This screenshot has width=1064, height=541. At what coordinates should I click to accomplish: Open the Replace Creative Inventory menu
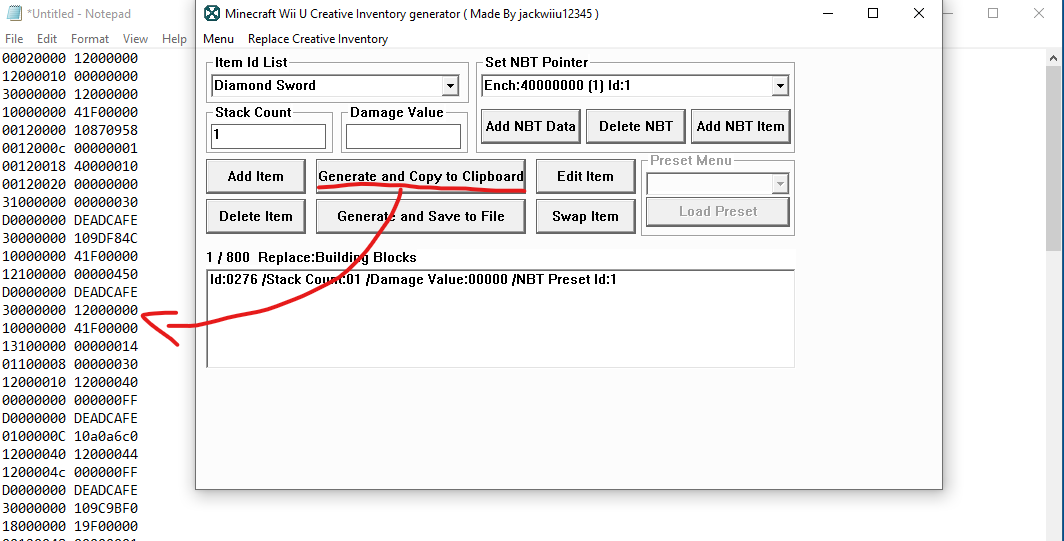tap(318, 39)
